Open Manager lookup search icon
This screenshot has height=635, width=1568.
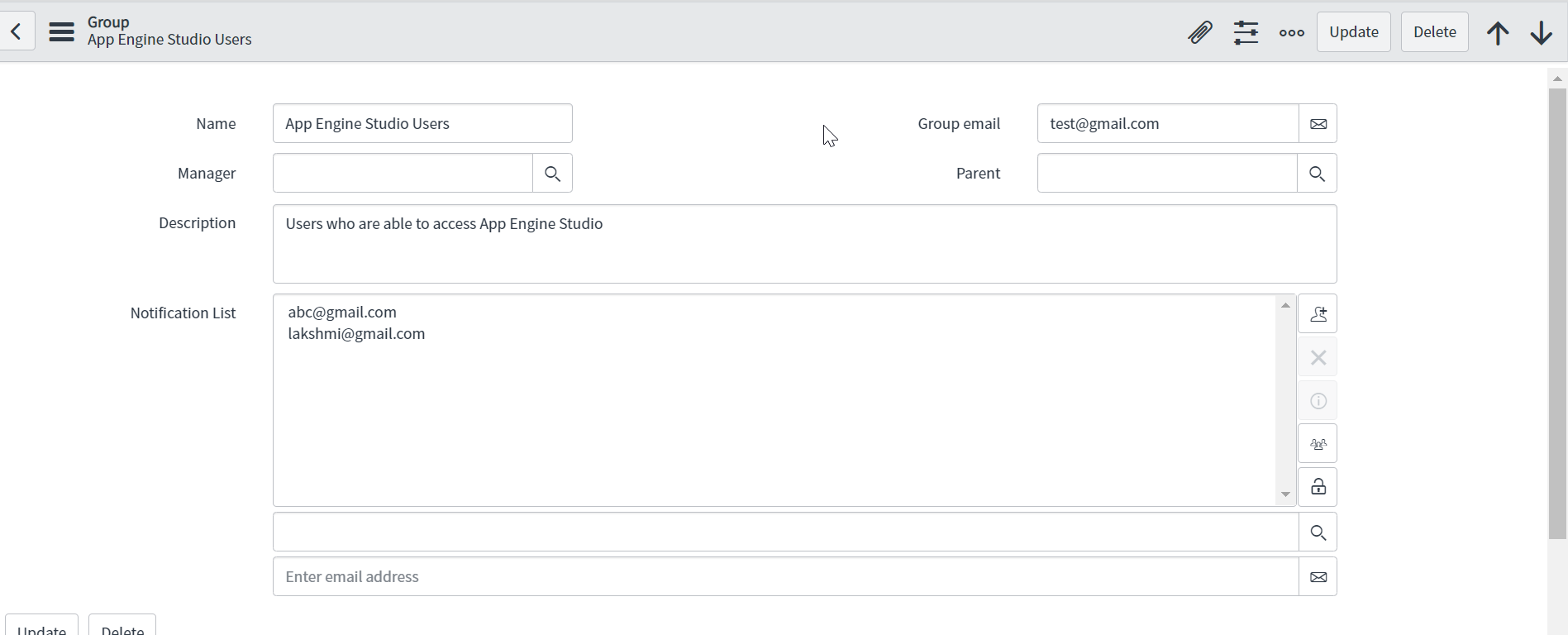(552, 174)
